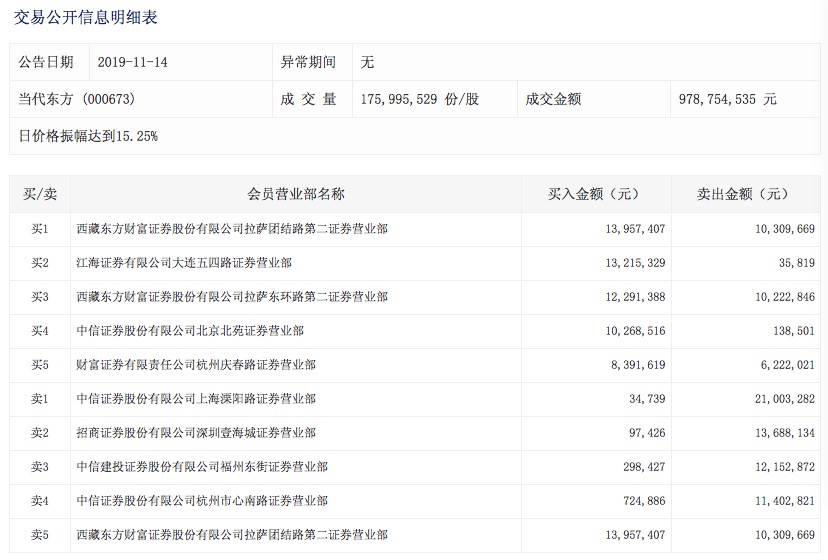Select 招商证券股份有限公司深圳壹海城证券营业部
Viewport: 828px width, 560px height.
(196, 433)
